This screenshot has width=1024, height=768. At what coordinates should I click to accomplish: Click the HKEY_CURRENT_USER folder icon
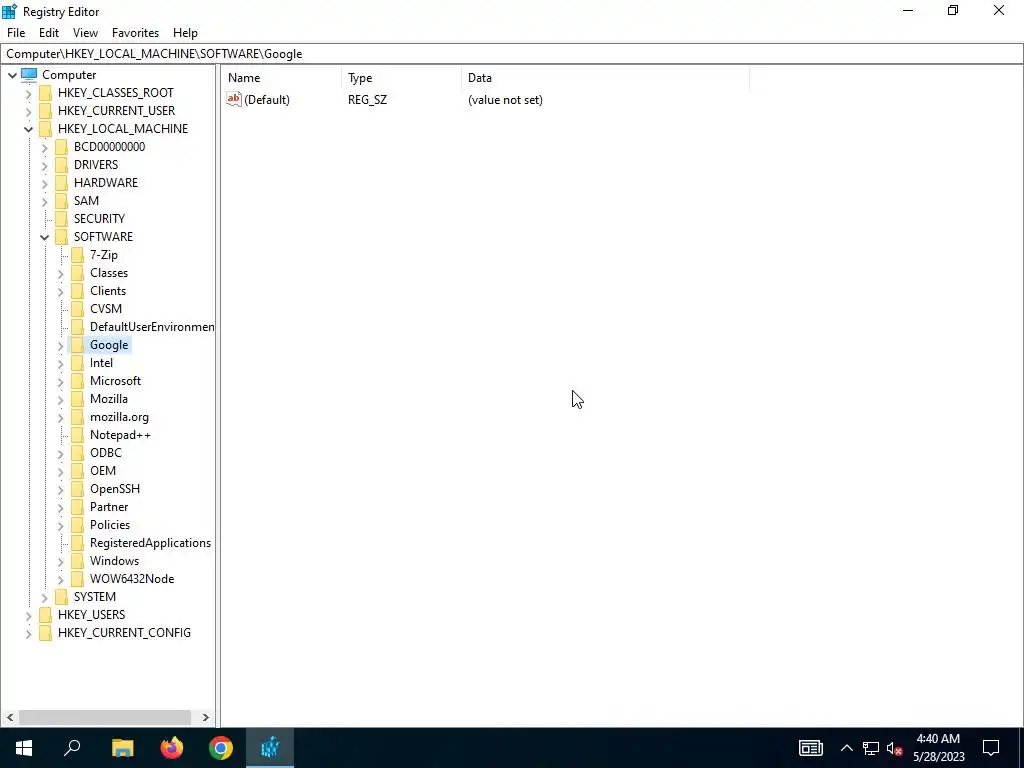(45, 110)
